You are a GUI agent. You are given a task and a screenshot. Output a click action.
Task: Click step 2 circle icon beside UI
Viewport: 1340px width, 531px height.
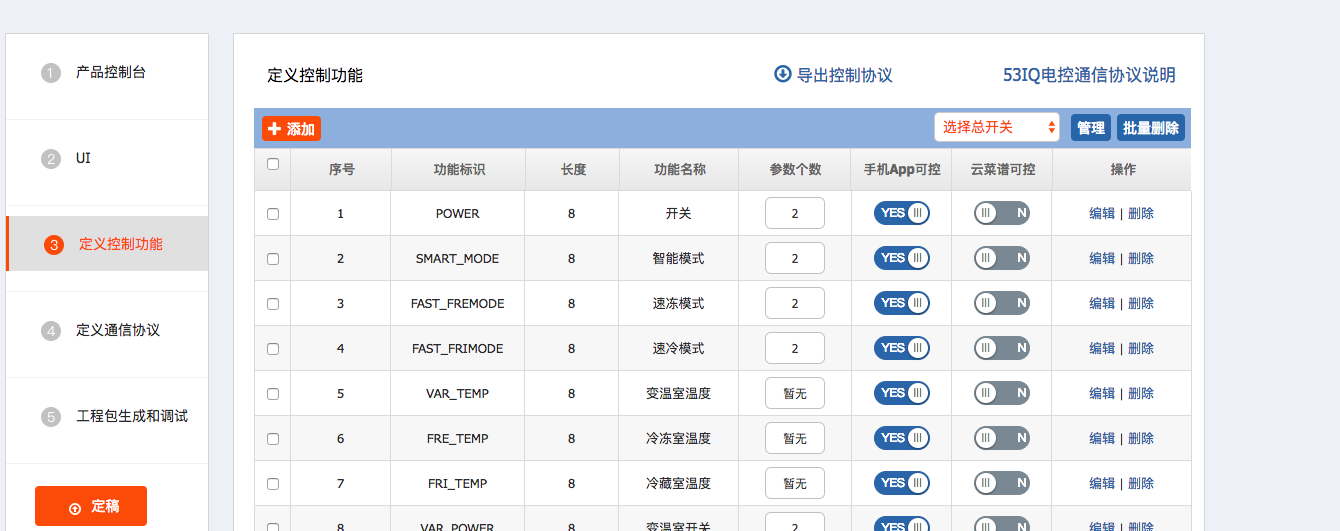(x=51, y=159)
